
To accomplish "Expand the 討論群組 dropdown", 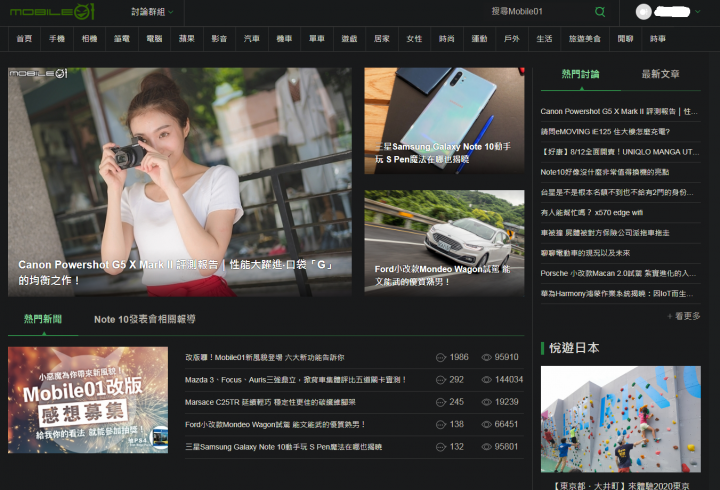I will point(152,12).
